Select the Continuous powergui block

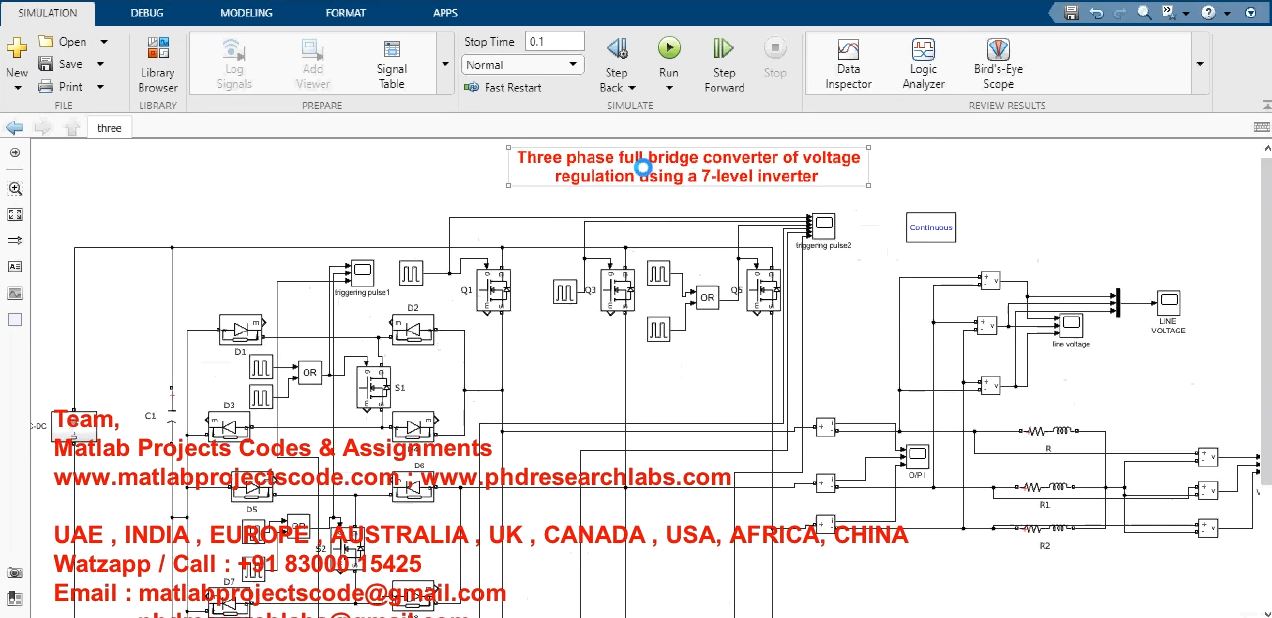(x=931, y=227)
